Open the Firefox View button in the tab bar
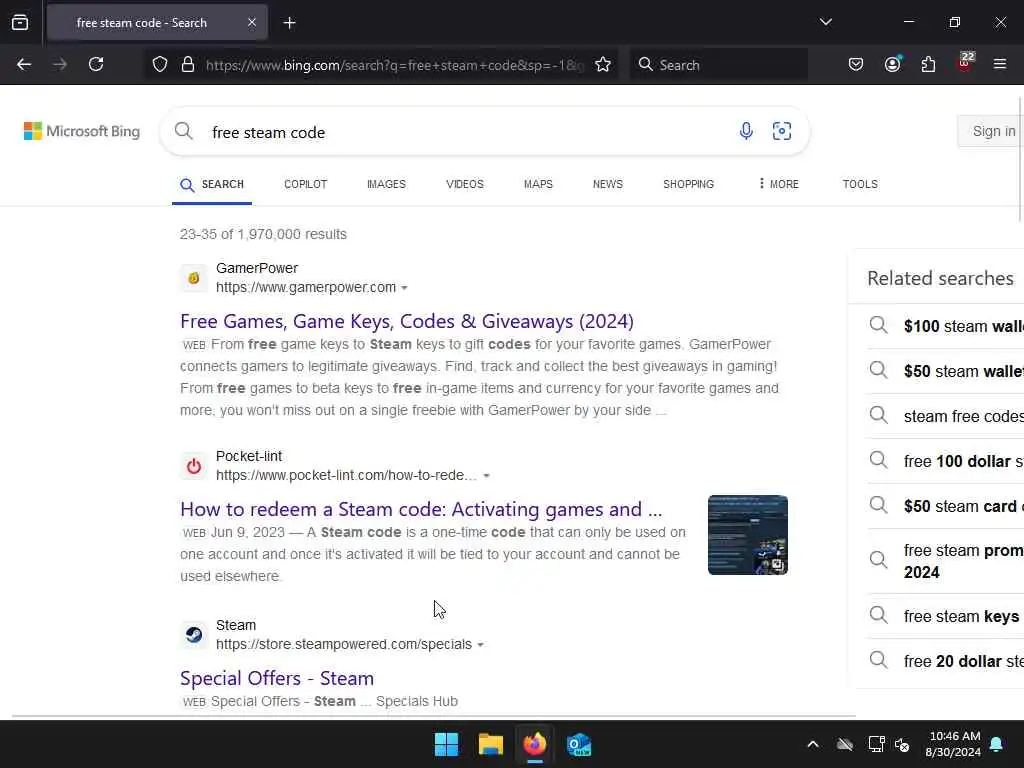Image resolution: width=1024 pixels, height=768 pixels. pyautogui.click(x=20, y=23)
